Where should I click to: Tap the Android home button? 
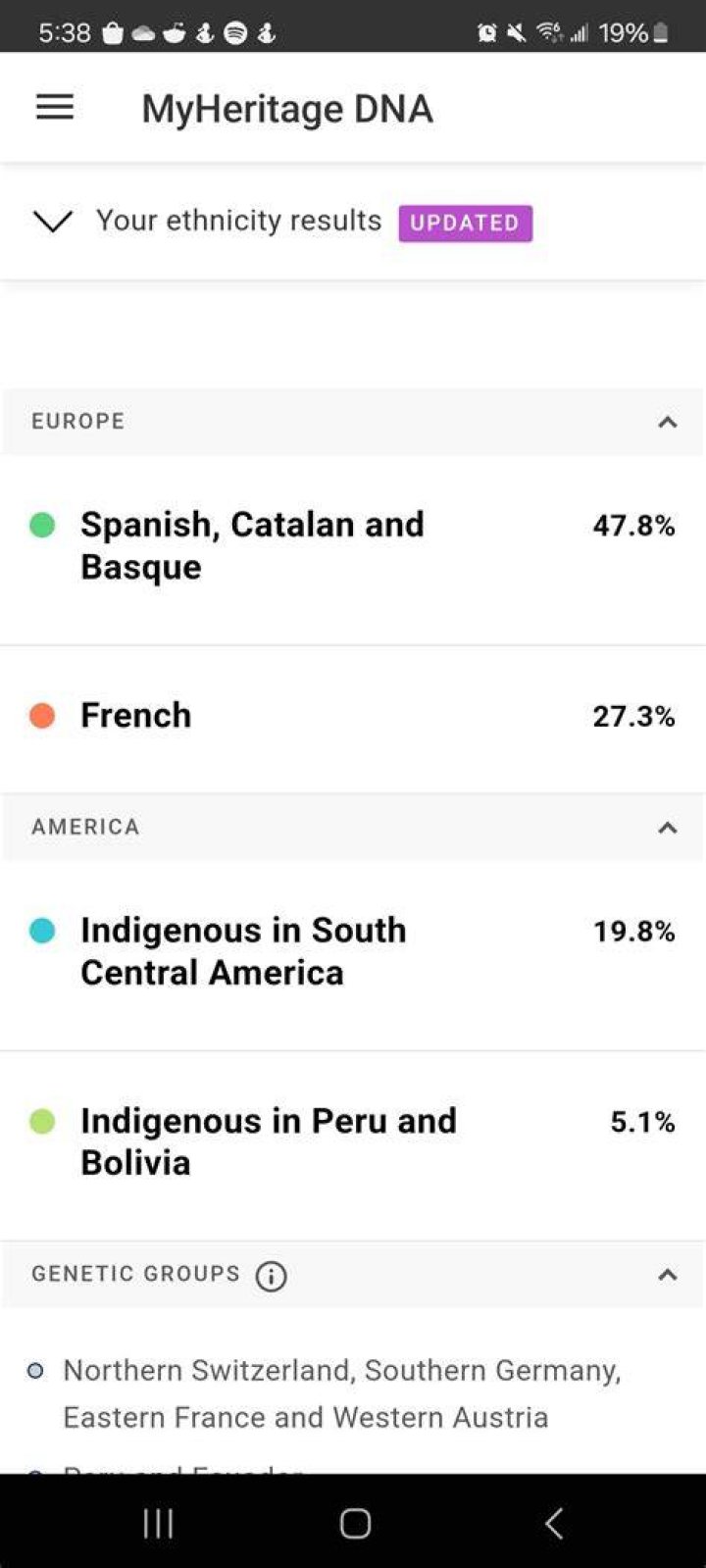pos(355,1523)
